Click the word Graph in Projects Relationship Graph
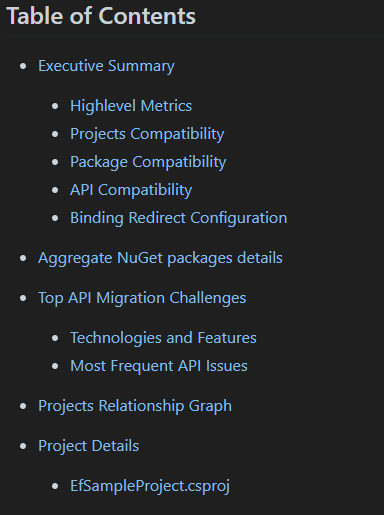 [x=210, y=406]
